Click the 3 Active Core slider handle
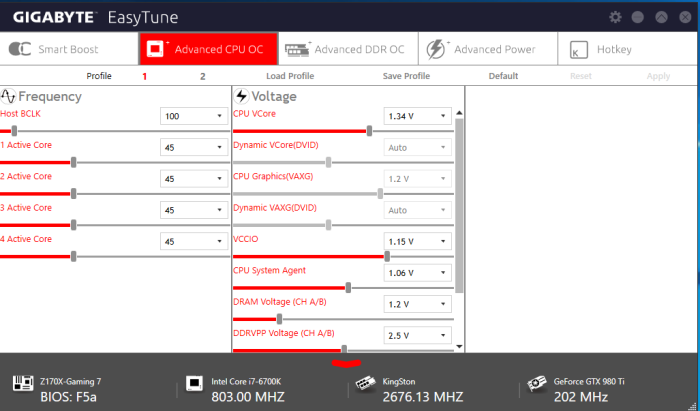This screenshot has width=700, height=411. click(74, 225)
